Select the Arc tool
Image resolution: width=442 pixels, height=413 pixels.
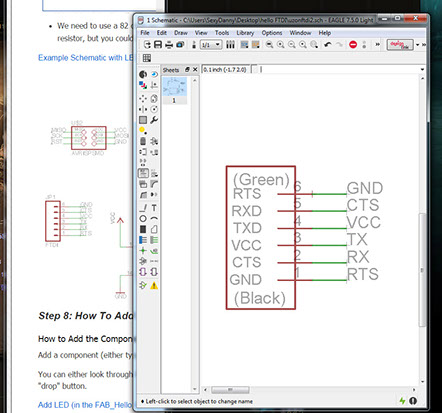click(x=154, y=219)
